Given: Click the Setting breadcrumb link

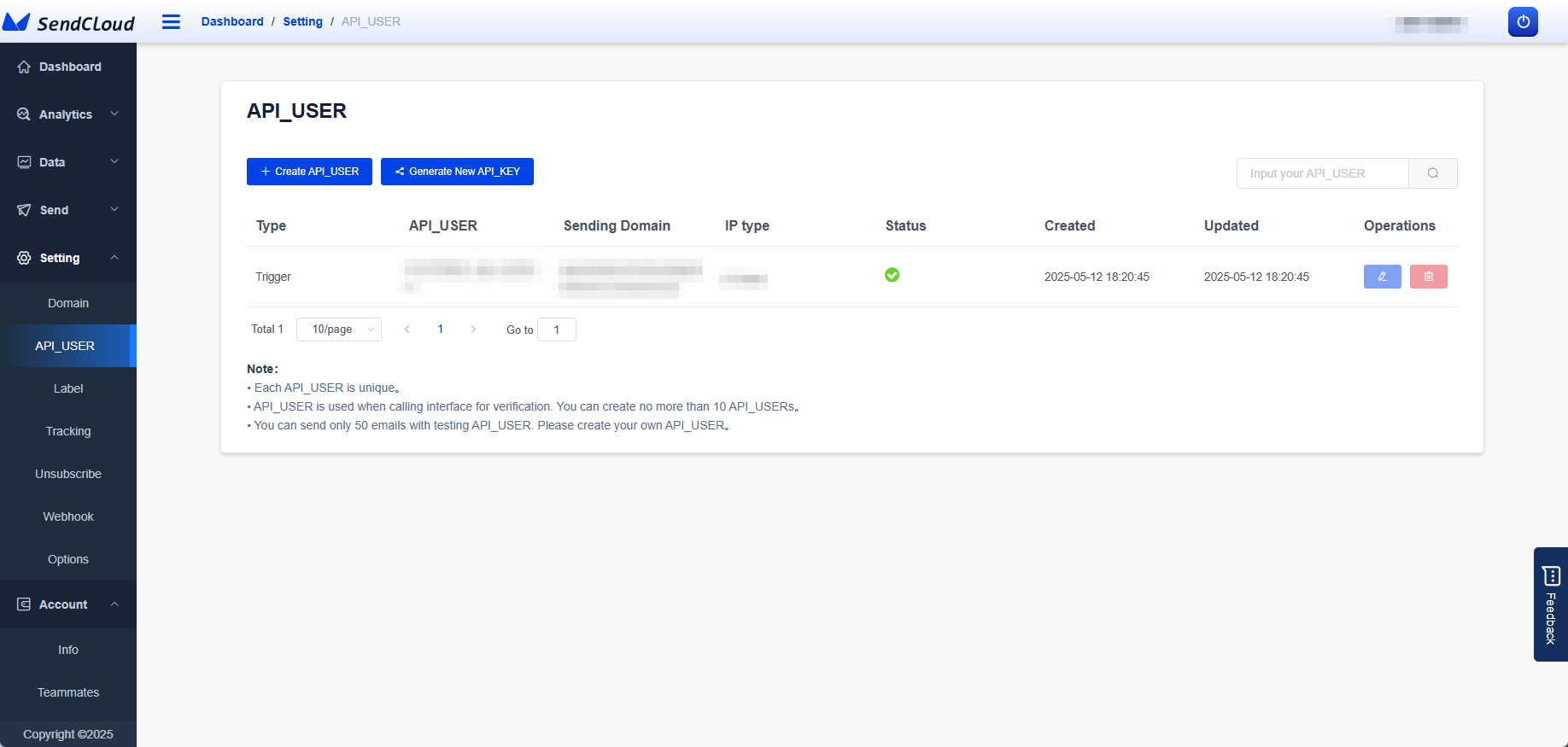Looking at the screenshot, I should (x=302, y=21).
